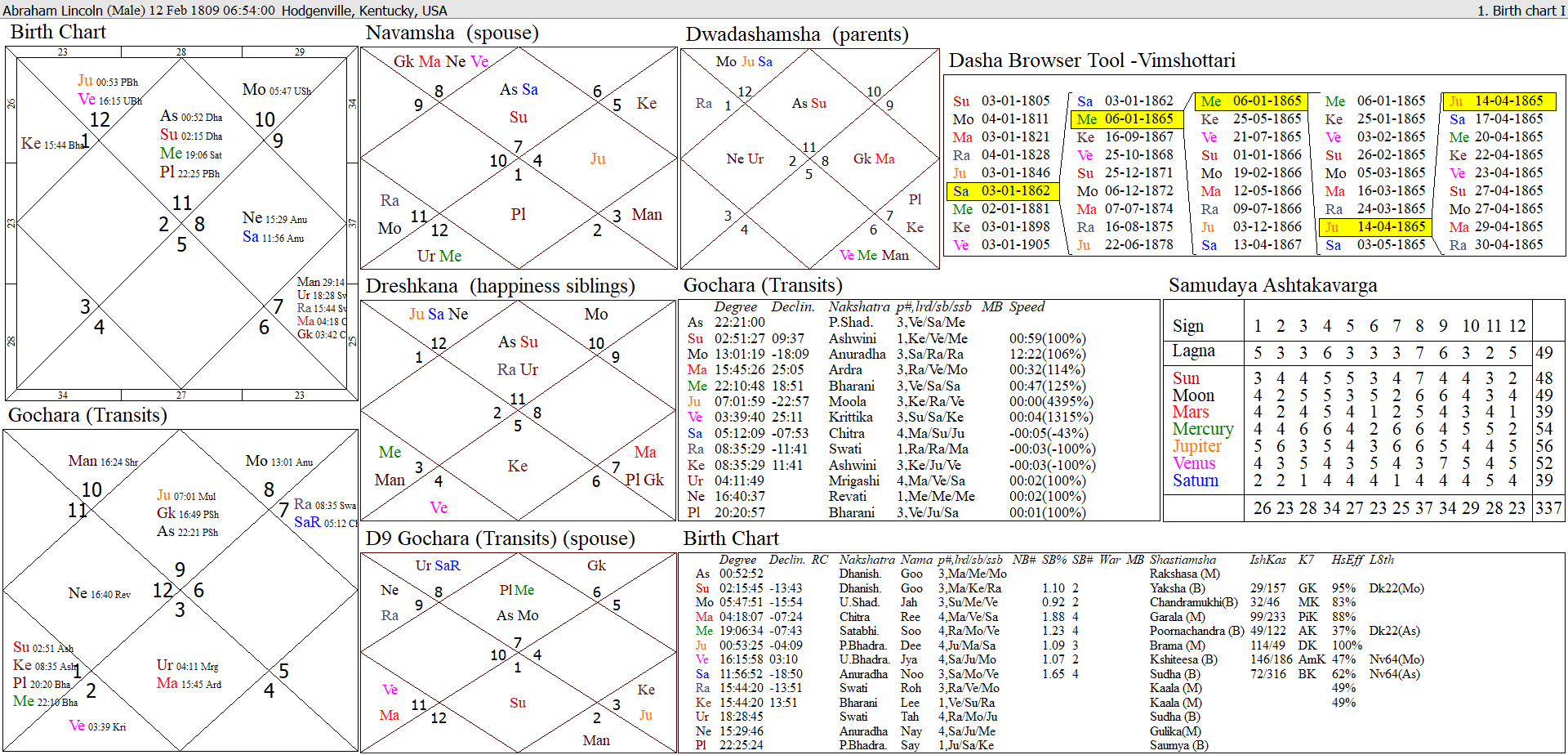Click 'Ne 15:29 Anu' in Birth Chart
Image resolution: width=1568 pixels, height=755 pixels.
pos(274,218)
